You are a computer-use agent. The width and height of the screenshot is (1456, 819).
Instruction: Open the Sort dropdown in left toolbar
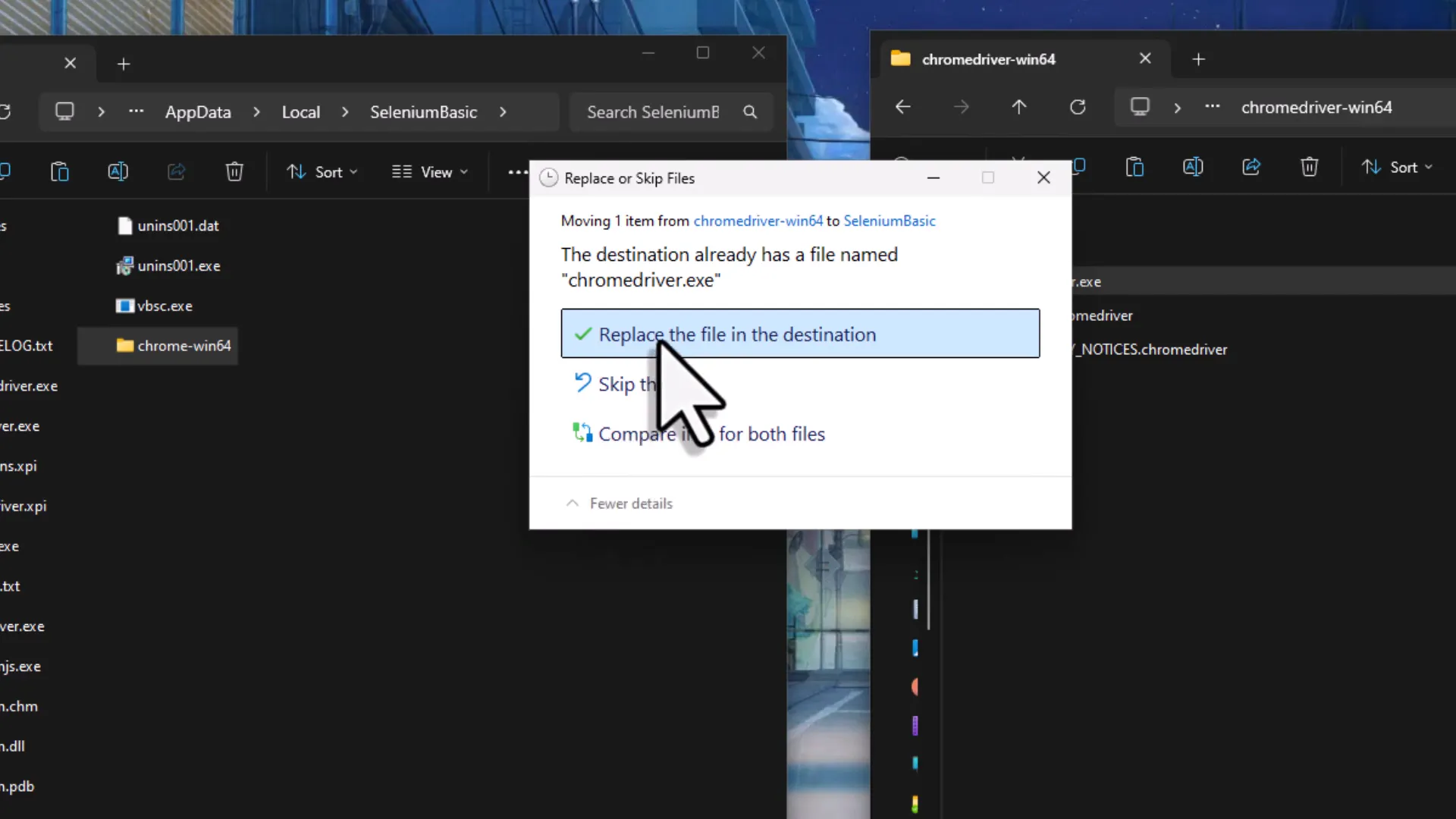point(322,171)
